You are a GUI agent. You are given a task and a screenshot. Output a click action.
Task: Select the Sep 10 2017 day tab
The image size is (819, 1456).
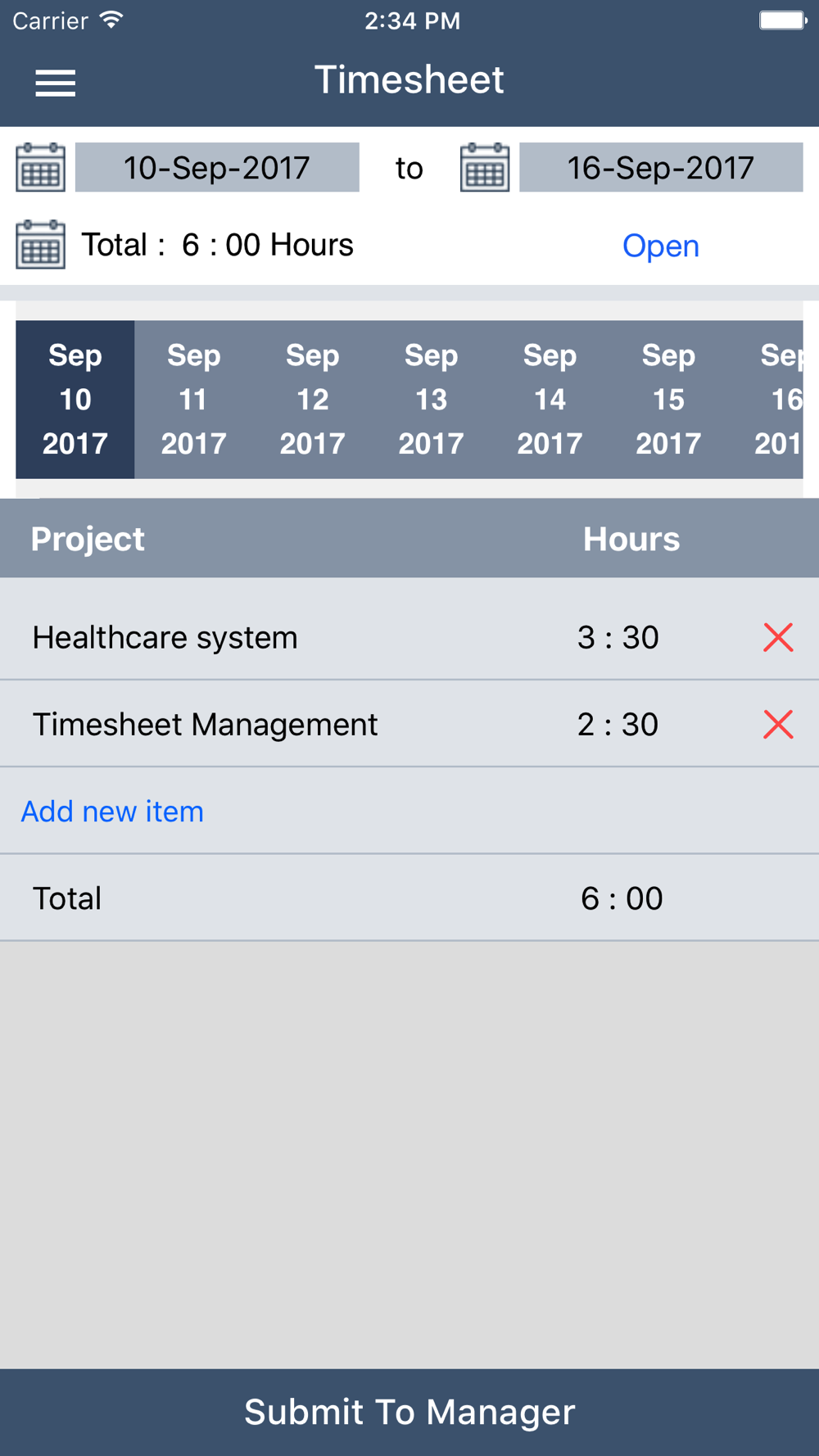click(x=75, y=400)
